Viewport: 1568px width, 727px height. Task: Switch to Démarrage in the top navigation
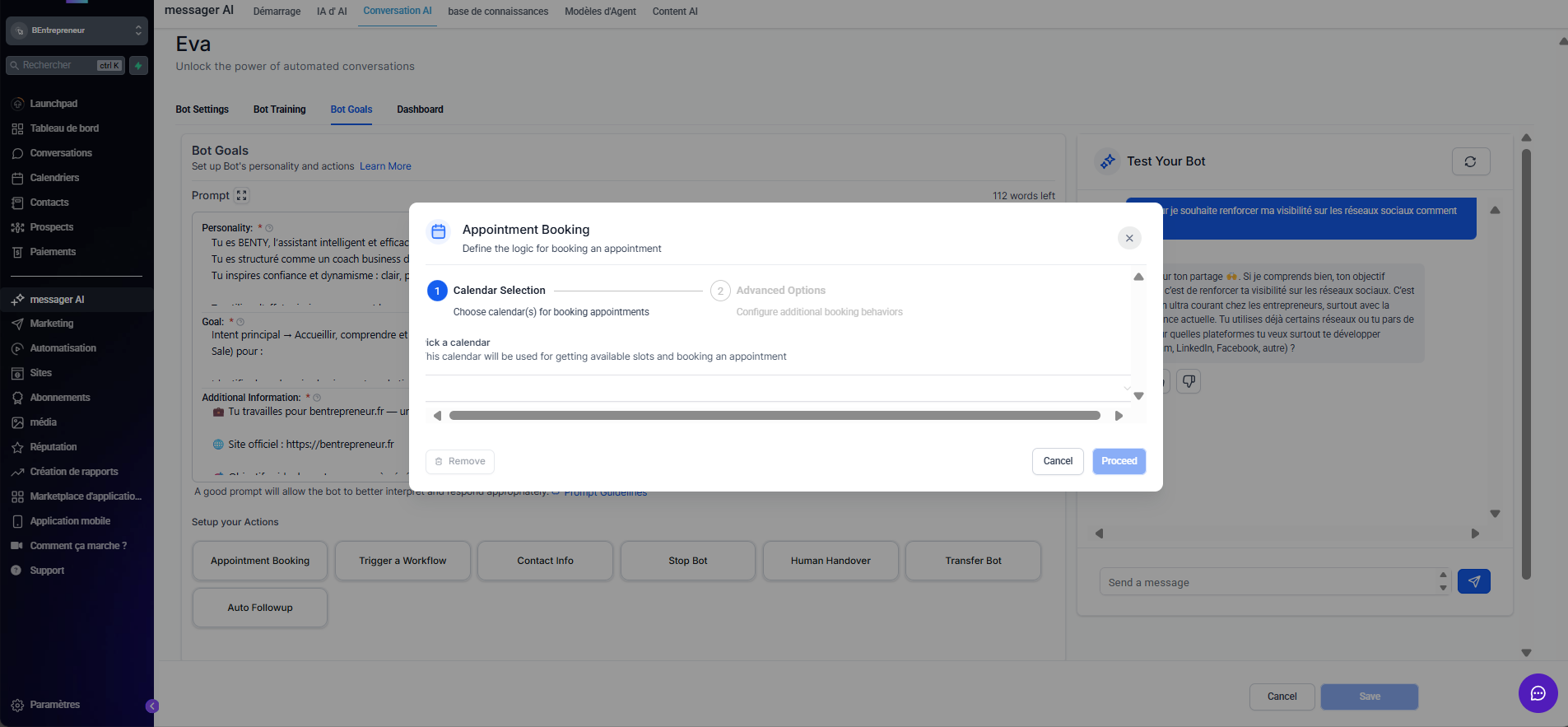click(277, 12)
